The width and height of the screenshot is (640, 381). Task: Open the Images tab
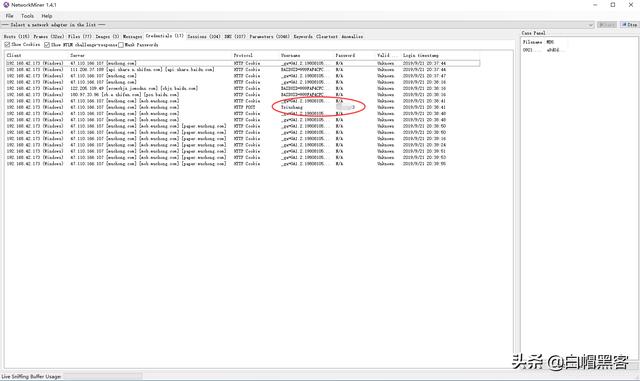pyautogui.click(x=107, y=36)
